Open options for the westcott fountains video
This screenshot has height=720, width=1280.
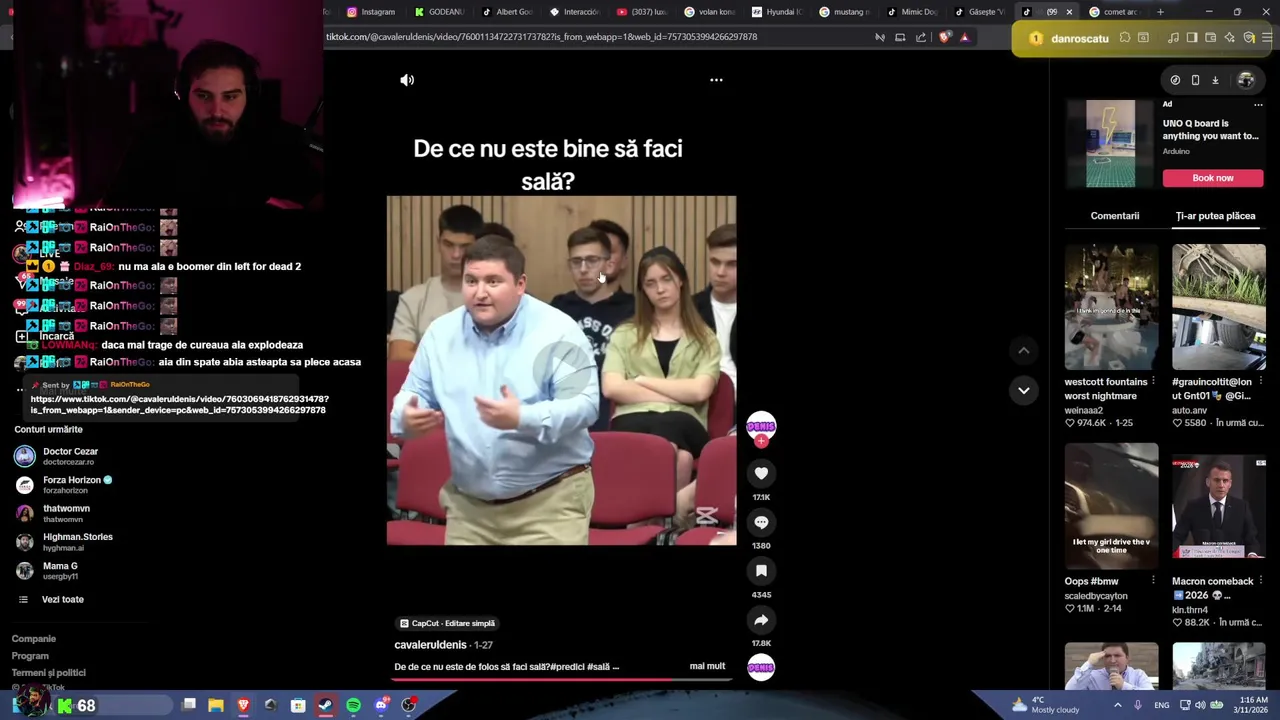pyautogui.click(x=1153, y=382)
